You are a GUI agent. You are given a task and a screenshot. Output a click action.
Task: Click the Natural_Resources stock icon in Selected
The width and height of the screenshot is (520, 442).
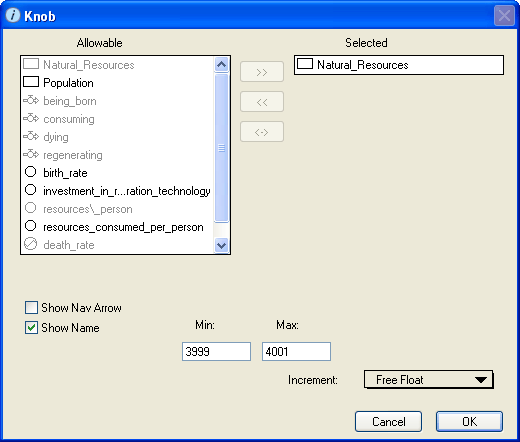click(305, 64)
